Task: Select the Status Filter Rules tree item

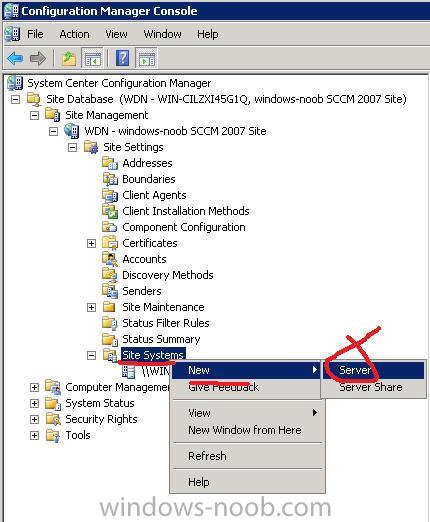Action: 166,323
